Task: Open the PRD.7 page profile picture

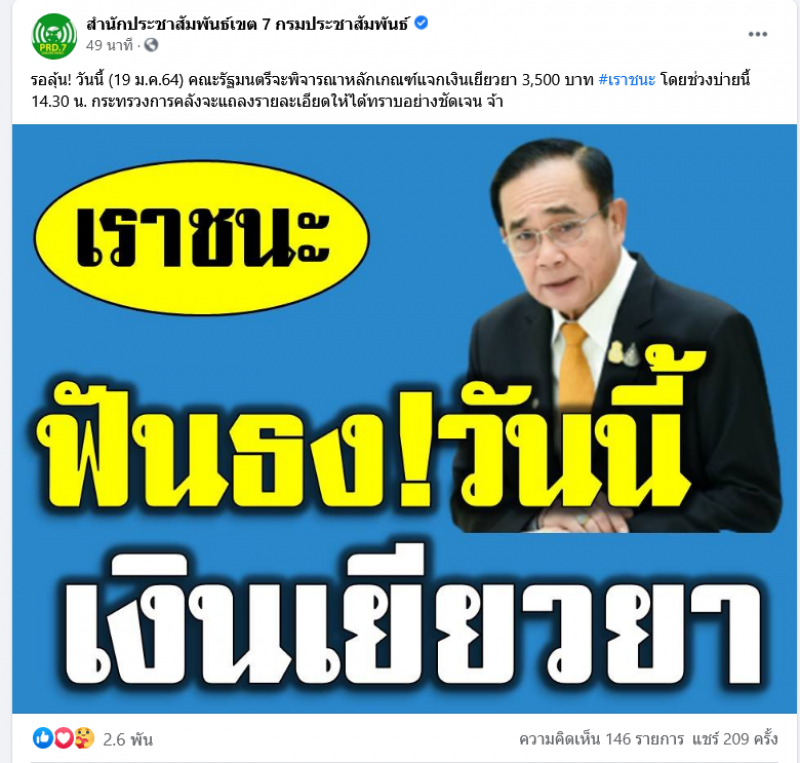Action: click(54, 36)
